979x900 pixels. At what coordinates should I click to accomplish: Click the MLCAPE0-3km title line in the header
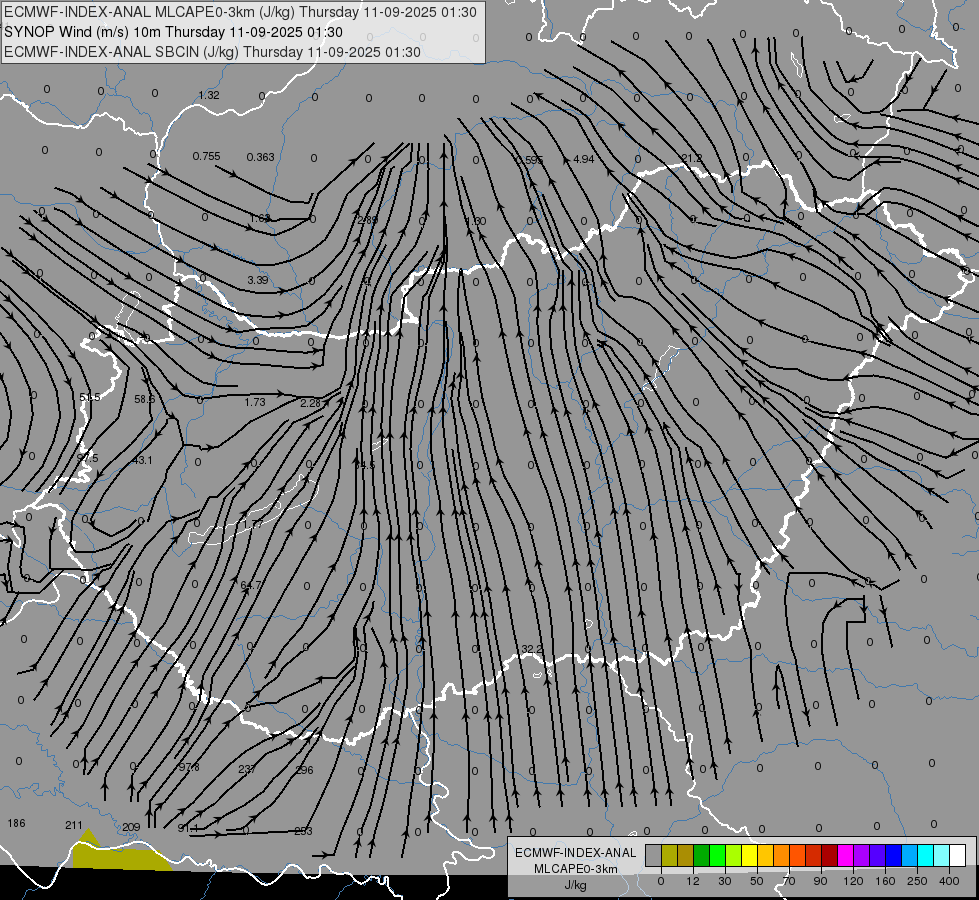[x=240, y=12]
